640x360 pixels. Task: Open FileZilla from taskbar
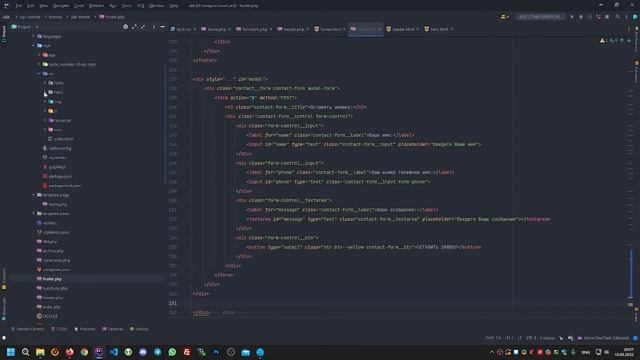click(x=187, y=352)
